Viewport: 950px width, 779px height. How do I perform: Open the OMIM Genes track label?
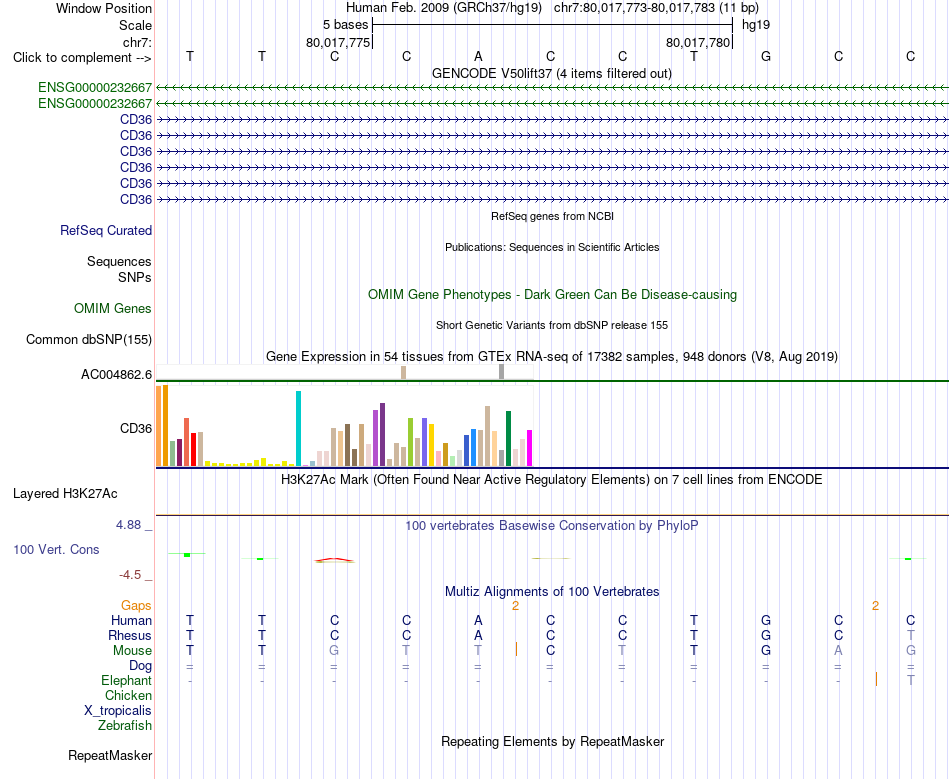[x=113, y=308]
